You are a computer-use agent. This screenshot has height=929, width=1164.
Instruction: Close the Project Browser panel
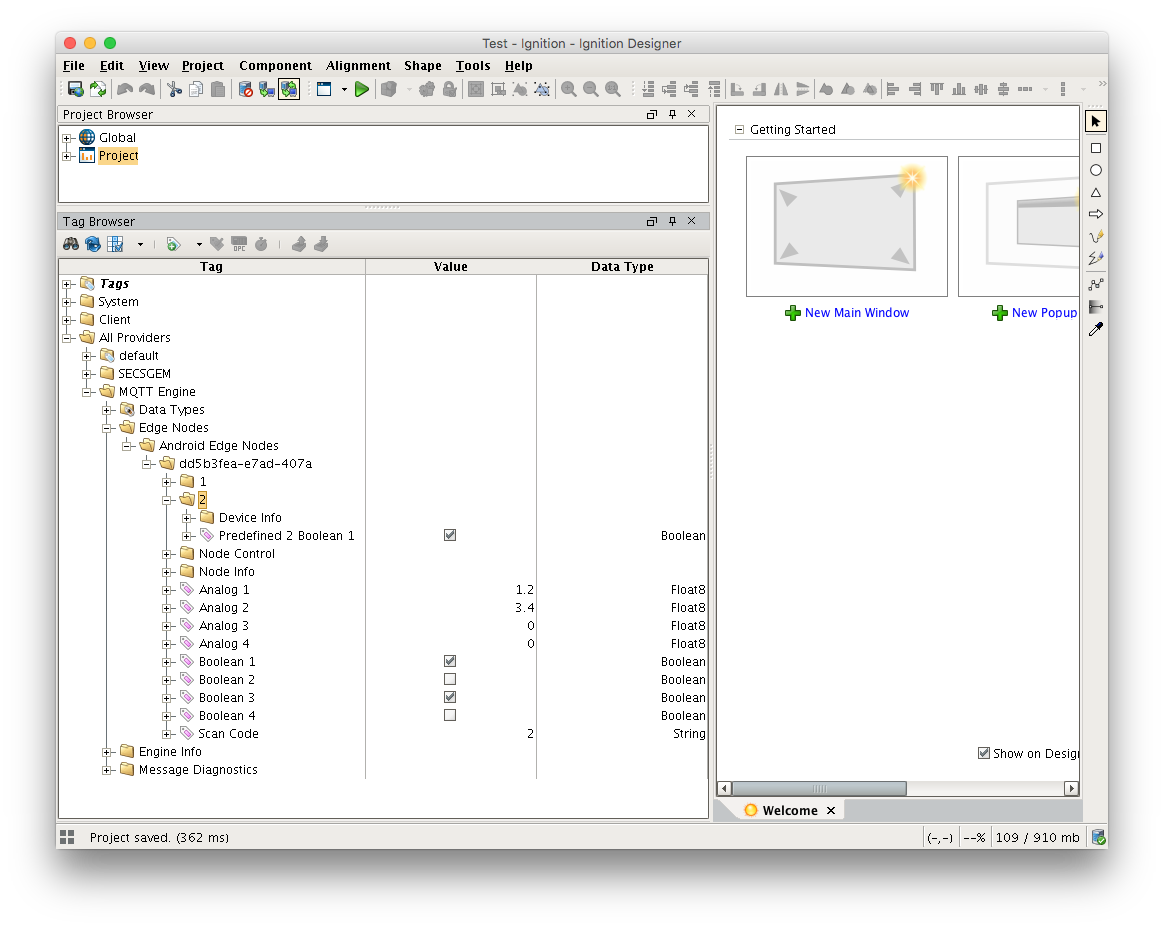tap(691, 114)
